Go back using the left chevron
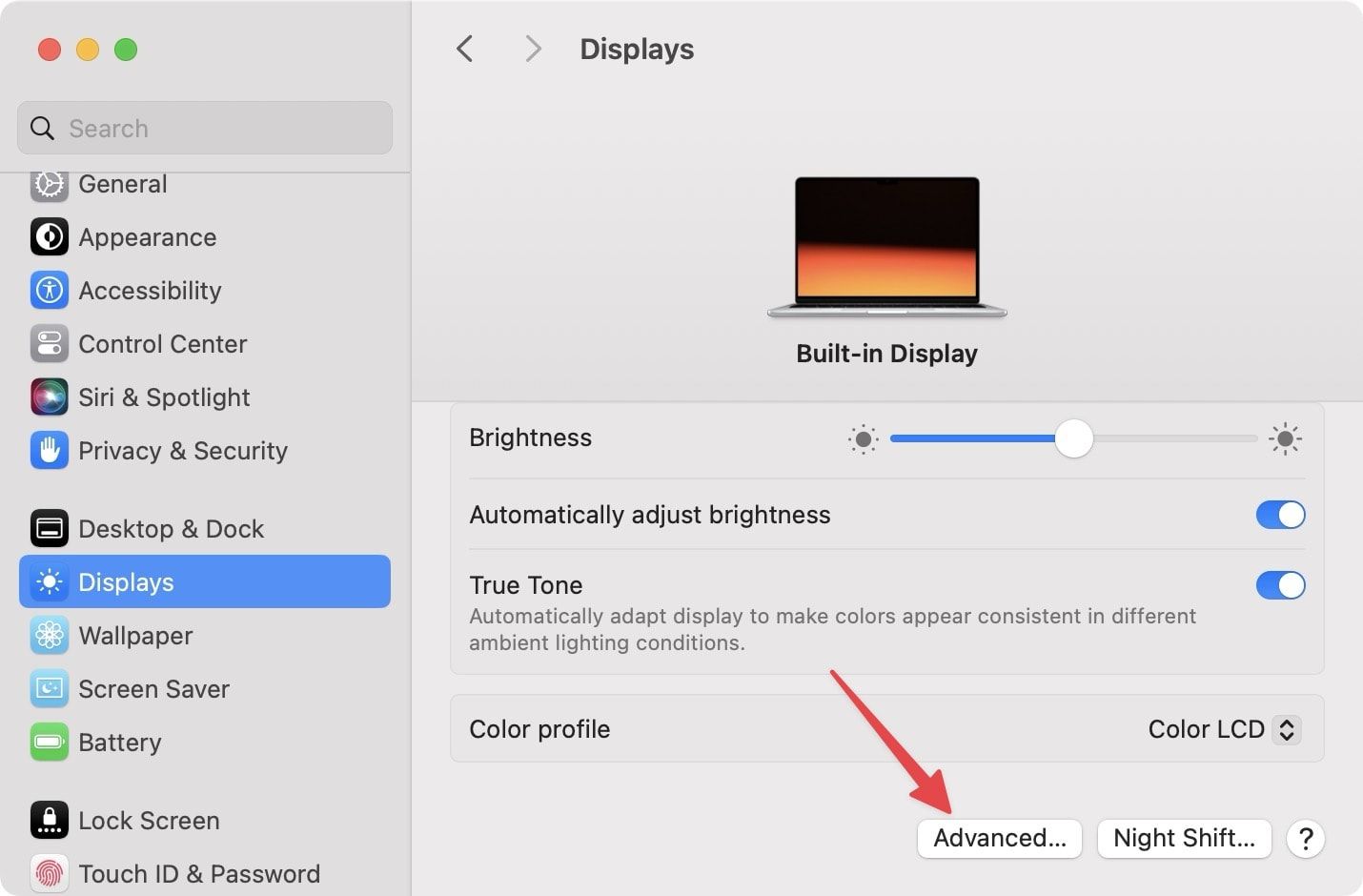The width and height of the screenshot is (1363, 896). click(464, 49)
